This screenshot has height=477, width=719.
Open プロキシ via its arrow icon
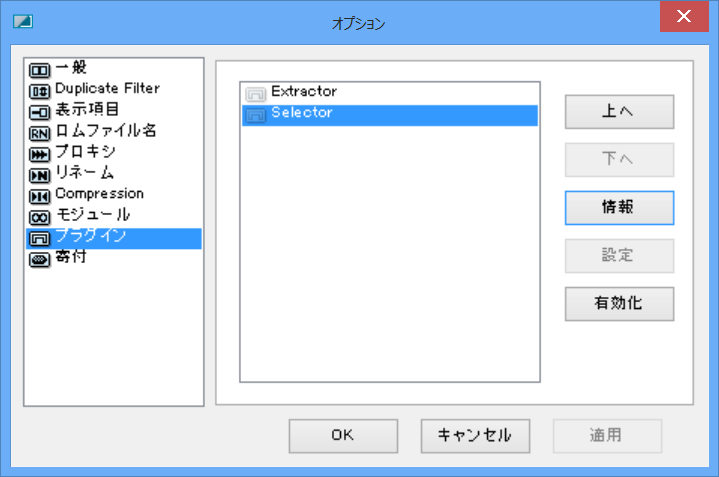(x=39, y=155)
